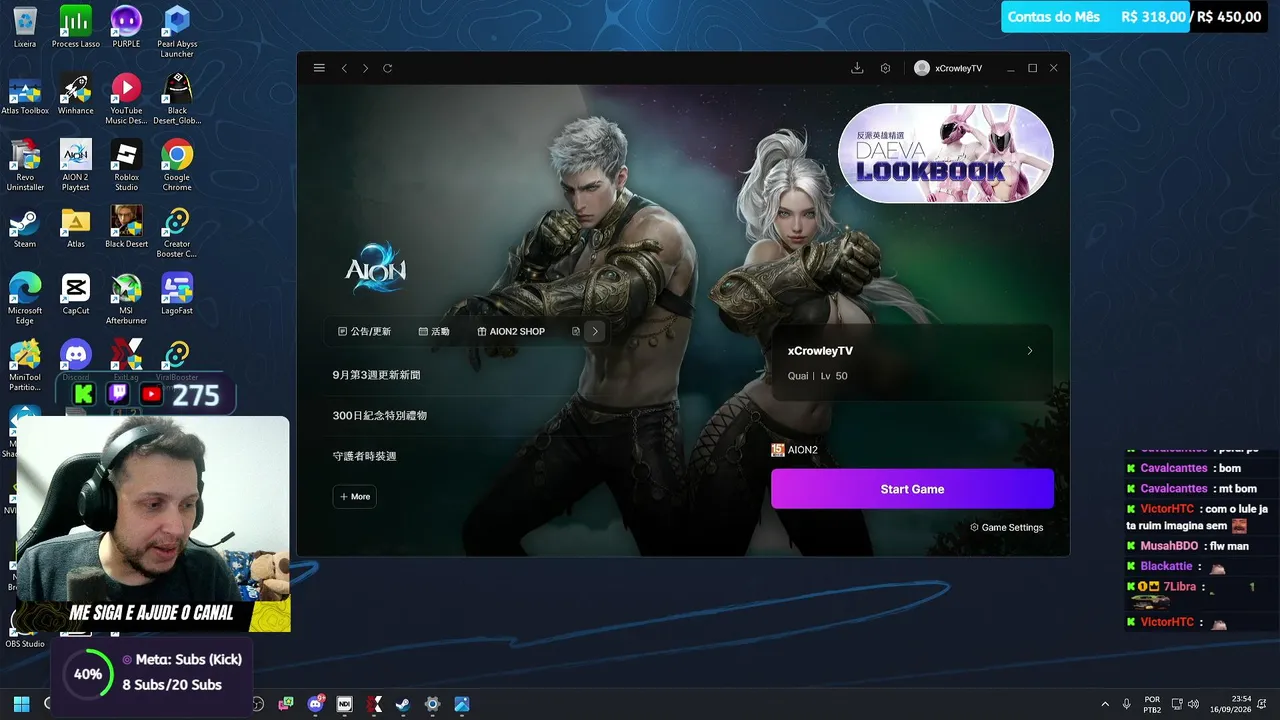Open Steam from the taskbar

pos(403,704)
